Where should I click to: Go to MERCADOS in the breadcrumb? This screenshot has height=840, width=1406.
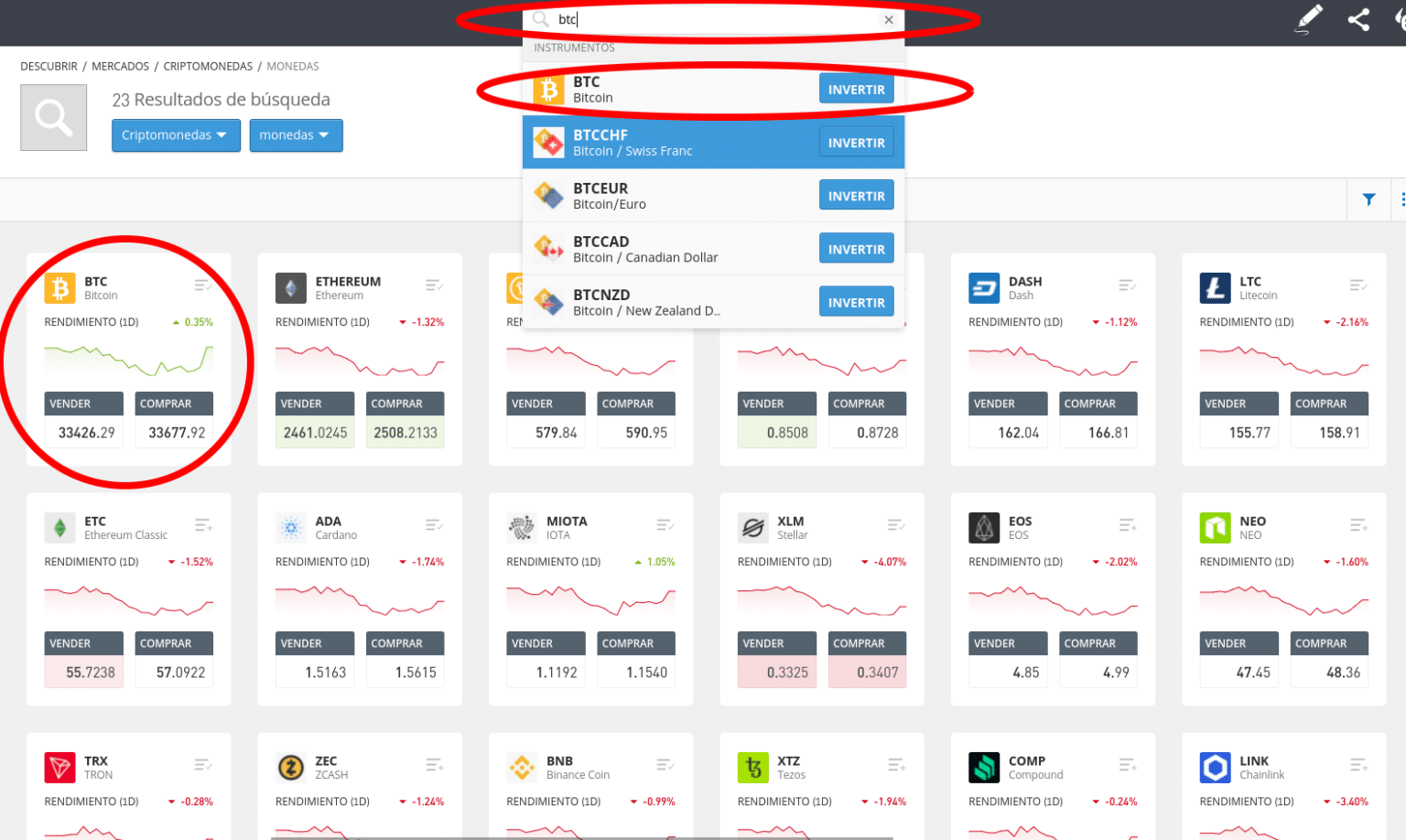pos(120,67)
